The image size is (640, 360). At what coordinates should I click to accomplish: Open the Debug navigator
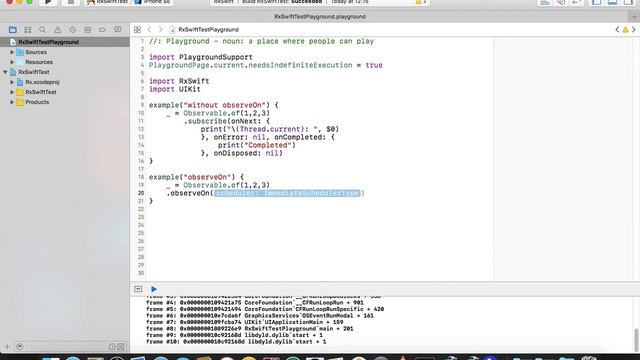pos(87,29)
